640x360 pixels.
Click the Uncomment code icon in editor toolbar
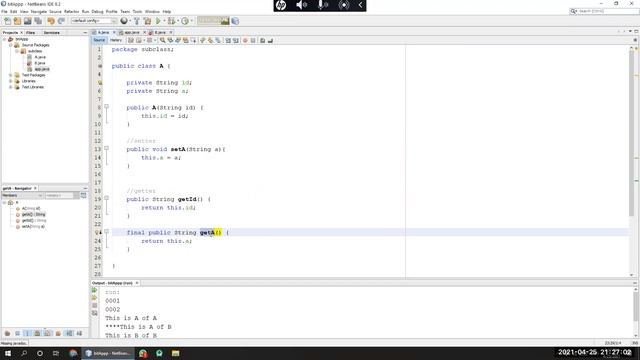coord(270,40)
